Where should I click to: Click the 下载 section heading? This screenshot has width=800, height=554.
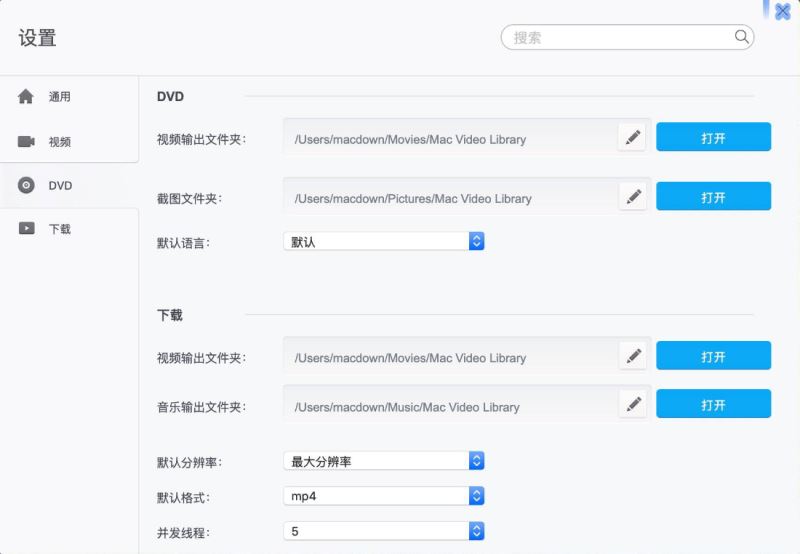click(x=170, y=315)
